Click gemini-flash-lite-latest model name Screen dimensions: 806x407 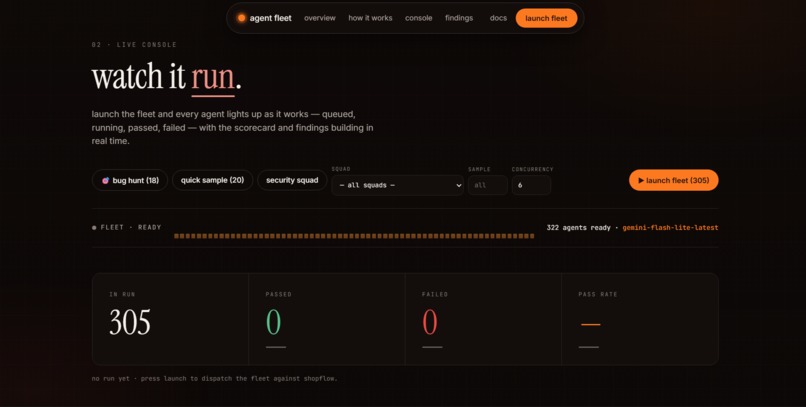[670, 228]
